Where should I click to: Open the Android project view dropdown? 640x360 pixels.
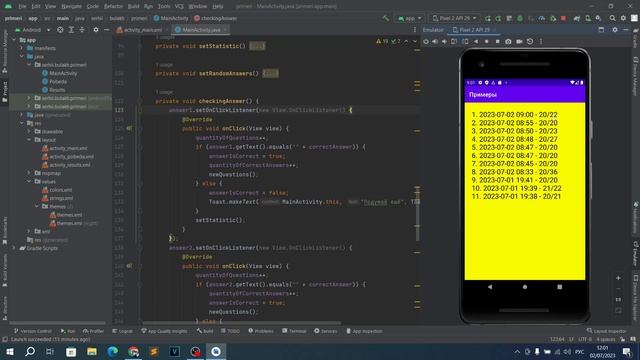point(33,30)
